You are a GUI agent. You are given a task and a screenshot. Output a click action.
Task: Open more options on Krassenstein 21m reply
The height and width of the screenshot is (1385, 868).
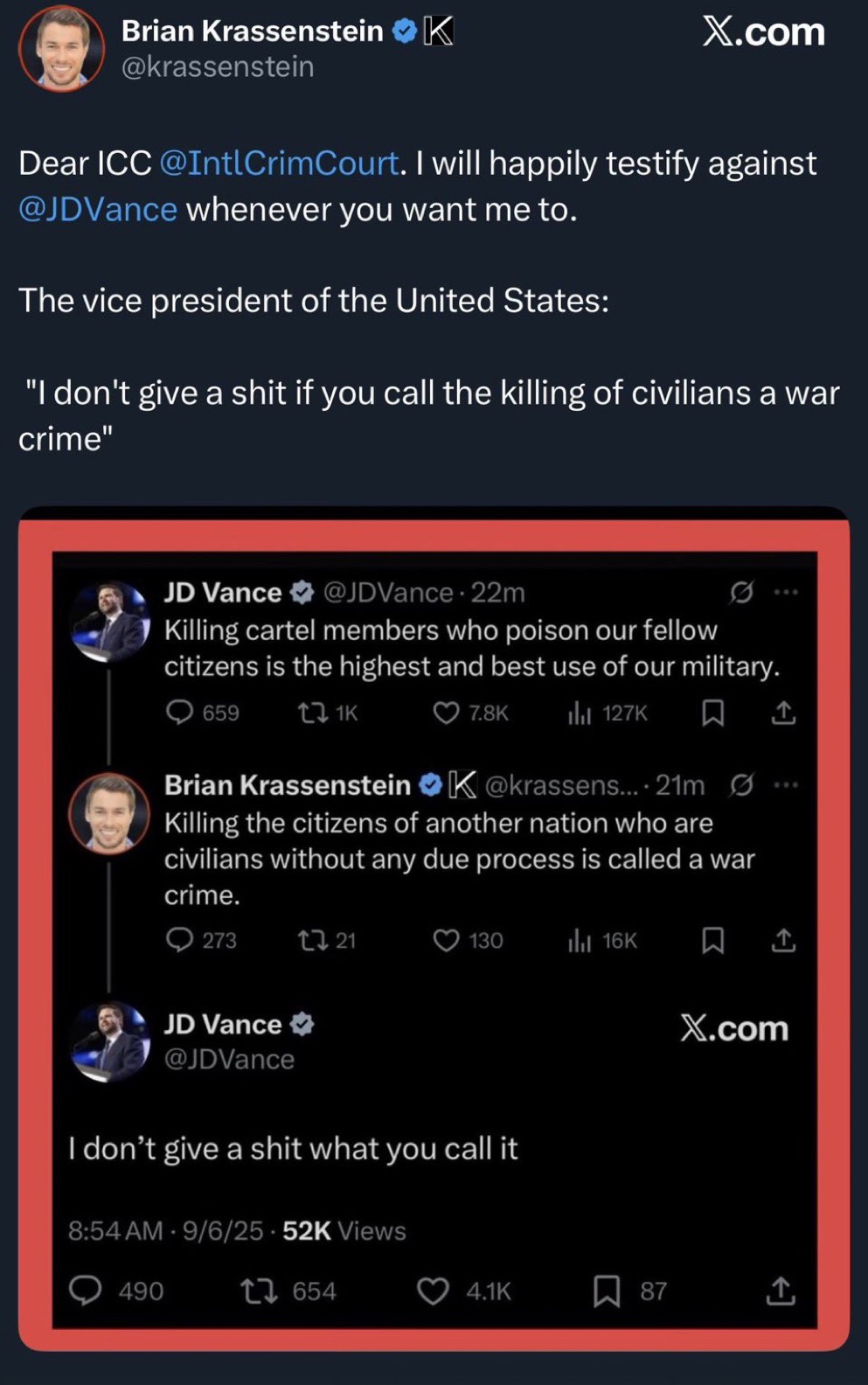click(x=786, y=785)
